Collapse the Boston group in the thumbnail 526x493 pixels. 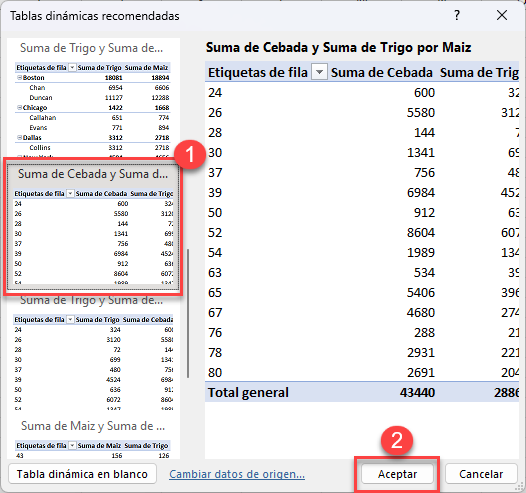19,77
